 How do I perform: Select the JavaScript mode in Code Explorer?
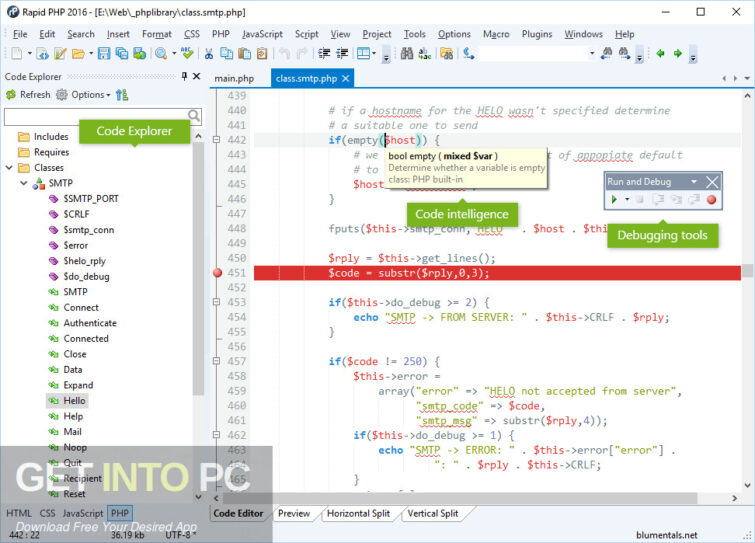[83, 513]
